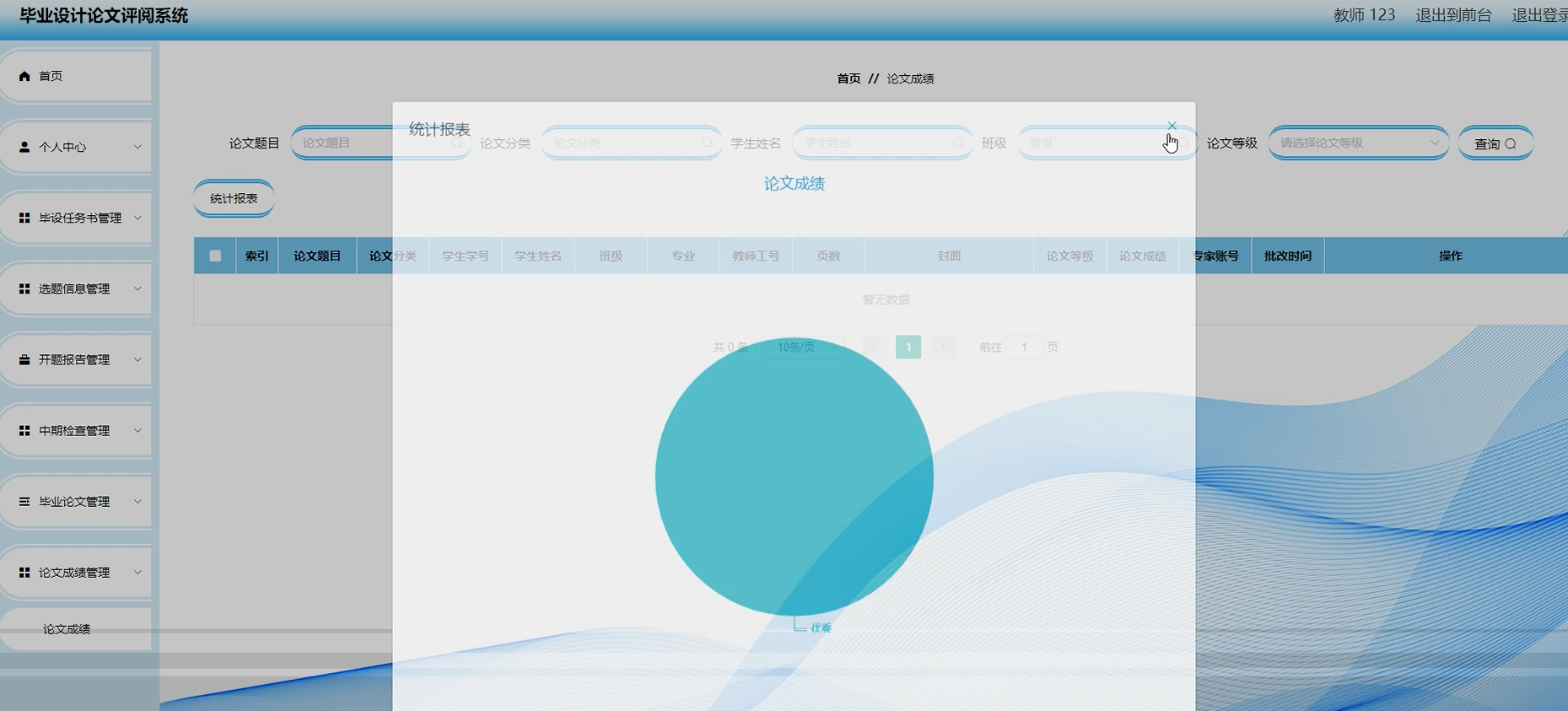Click 退出到前台 link in header

point(1453,15)
